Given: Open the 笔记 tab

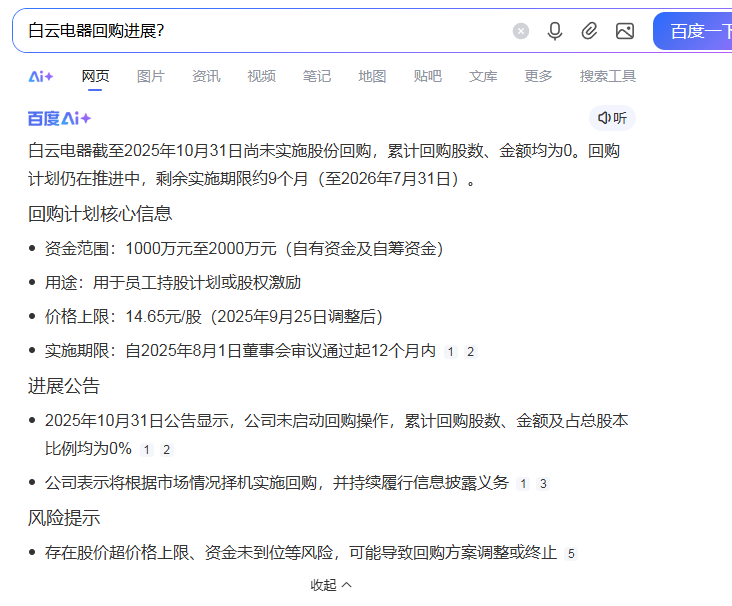Looking at the screenshot, I should tap(317, 76).
